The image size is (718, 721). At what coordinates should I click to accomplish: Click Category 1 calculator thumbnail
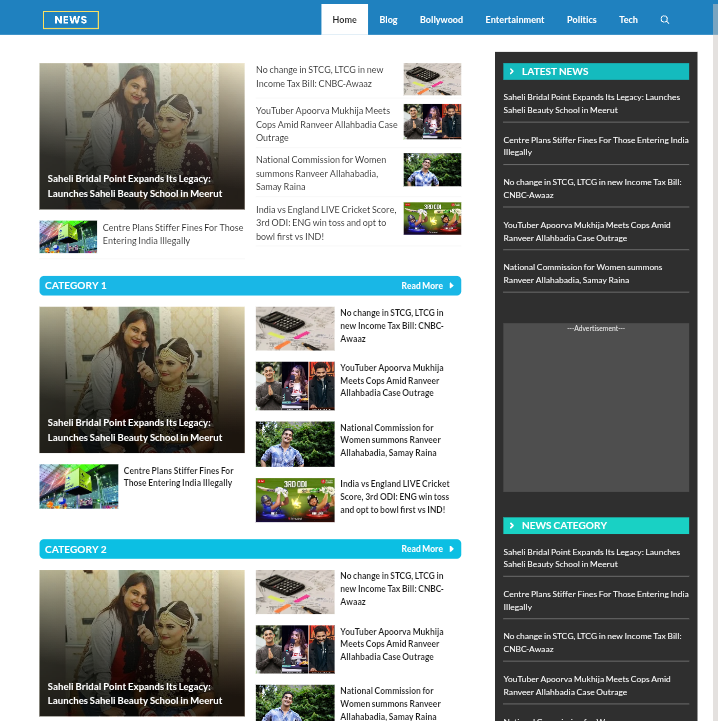click(295, 329)
